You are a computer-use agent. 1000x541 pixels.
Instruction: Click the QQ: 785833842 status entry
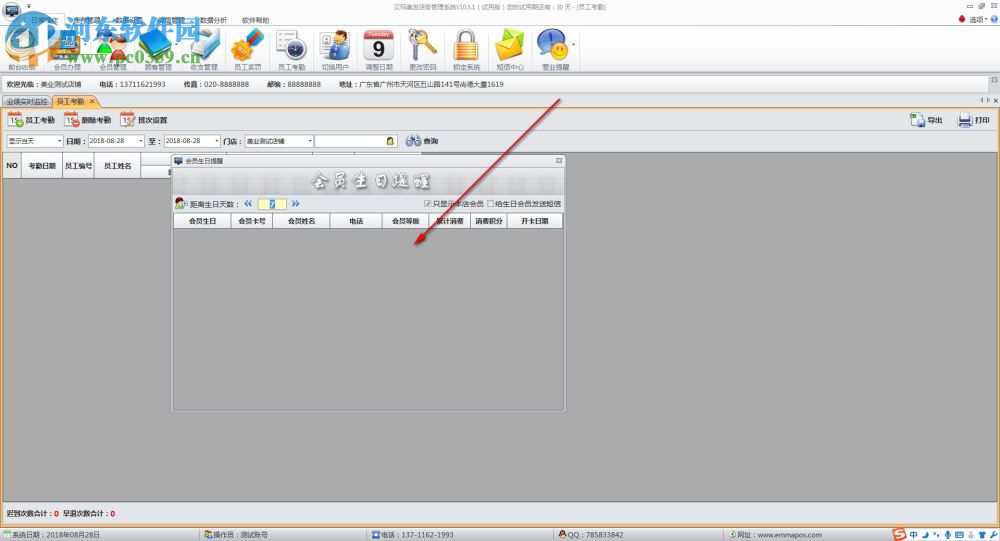tap(591, 535)
